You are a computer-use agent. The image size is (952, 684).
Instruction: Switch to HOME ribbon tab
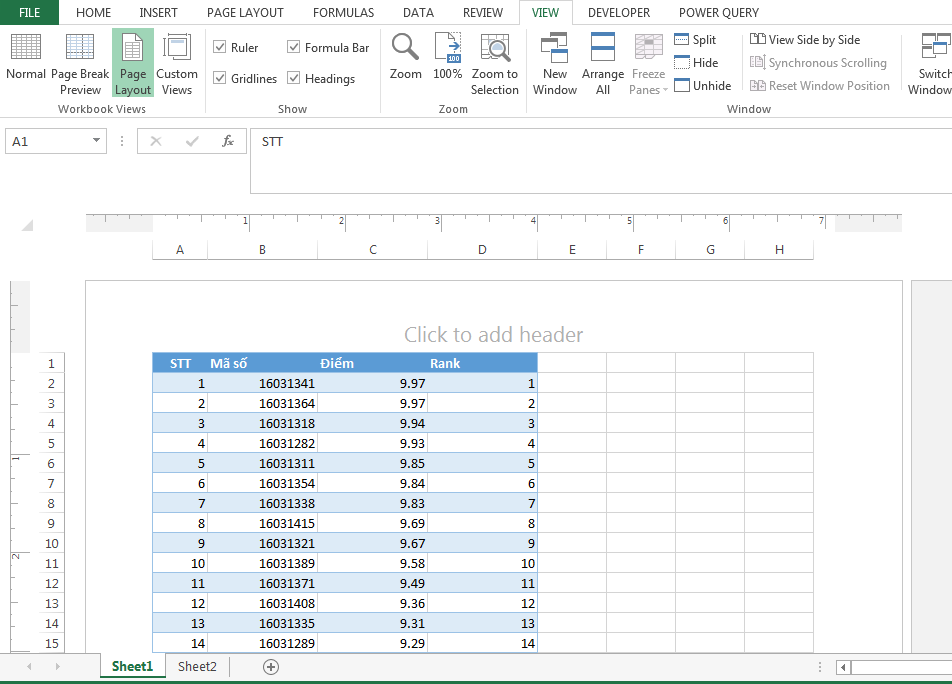pos(94,12)
